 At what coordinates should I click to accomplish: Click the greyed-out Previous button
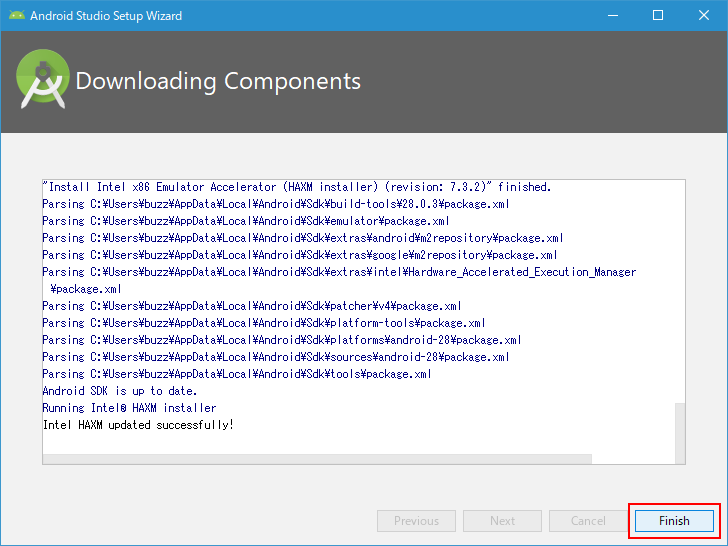coord(416,520)
